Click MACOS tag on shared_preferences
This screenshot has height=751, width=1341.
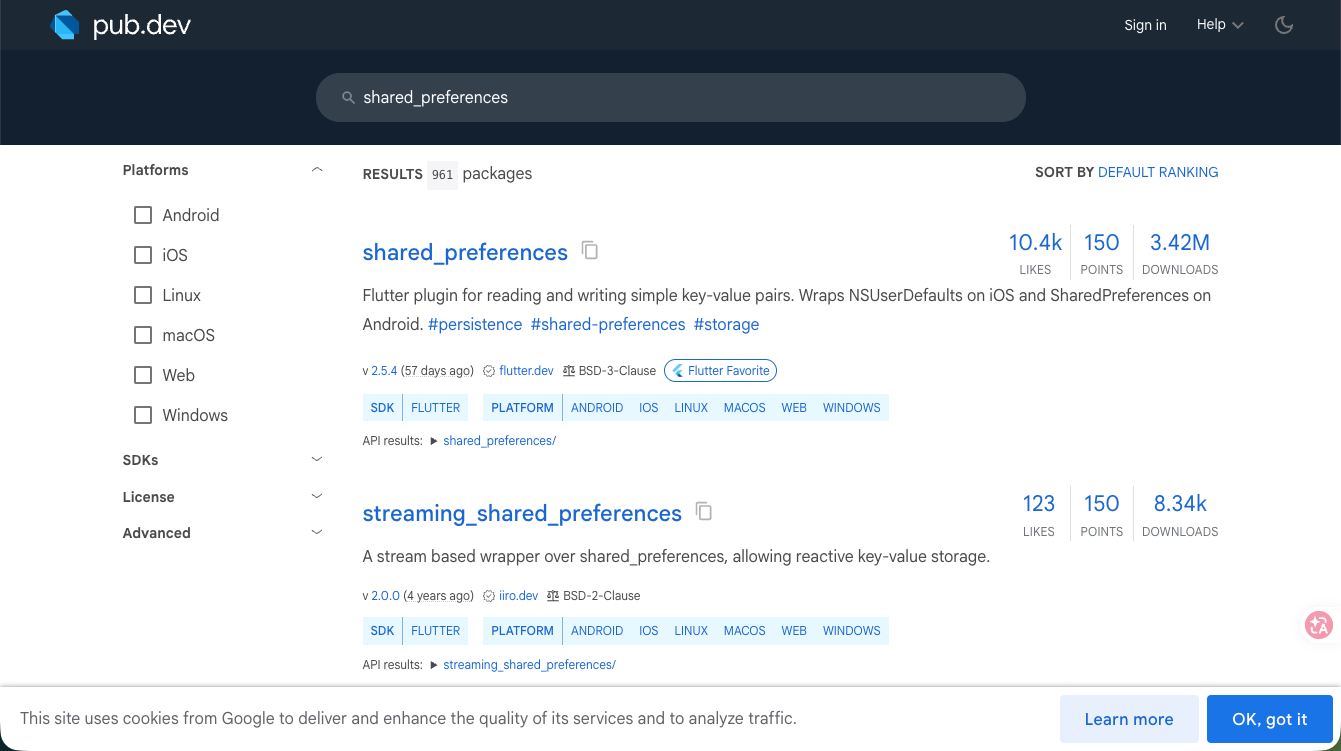tap(745, 408)
